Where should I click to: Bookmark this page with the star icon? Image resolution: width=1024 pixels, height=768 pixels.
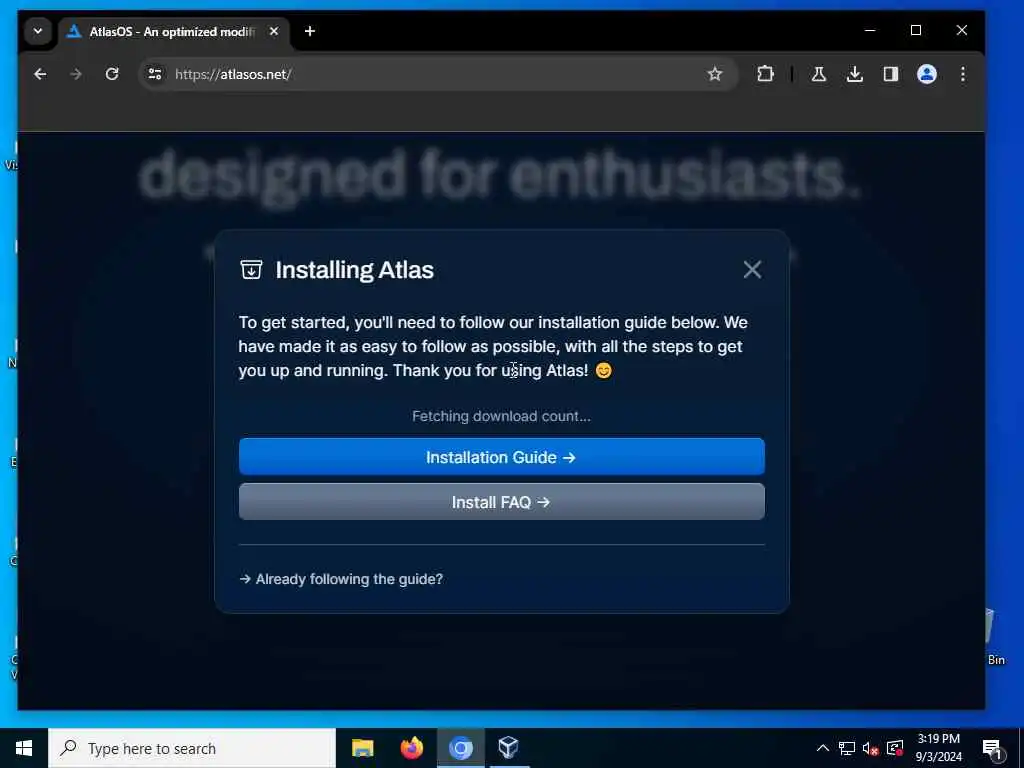pyautogui.click(x=714, y=74)
